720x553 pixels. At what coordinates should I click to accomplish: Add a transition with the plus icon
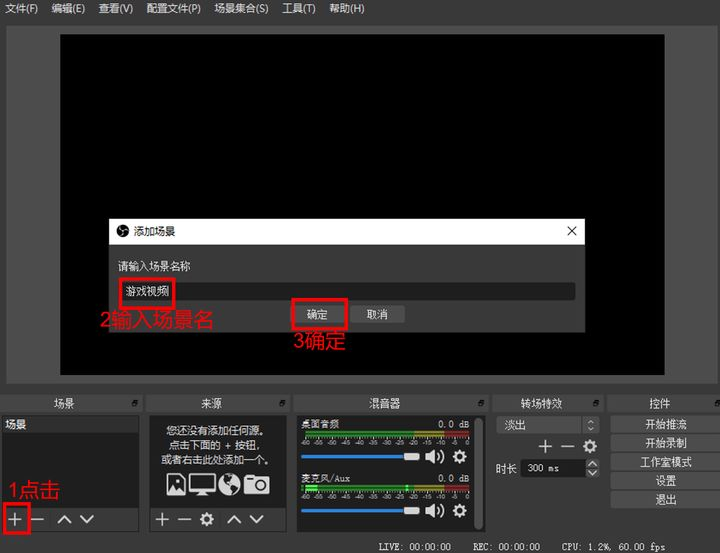pyautogui.click(x=545, y=446)
